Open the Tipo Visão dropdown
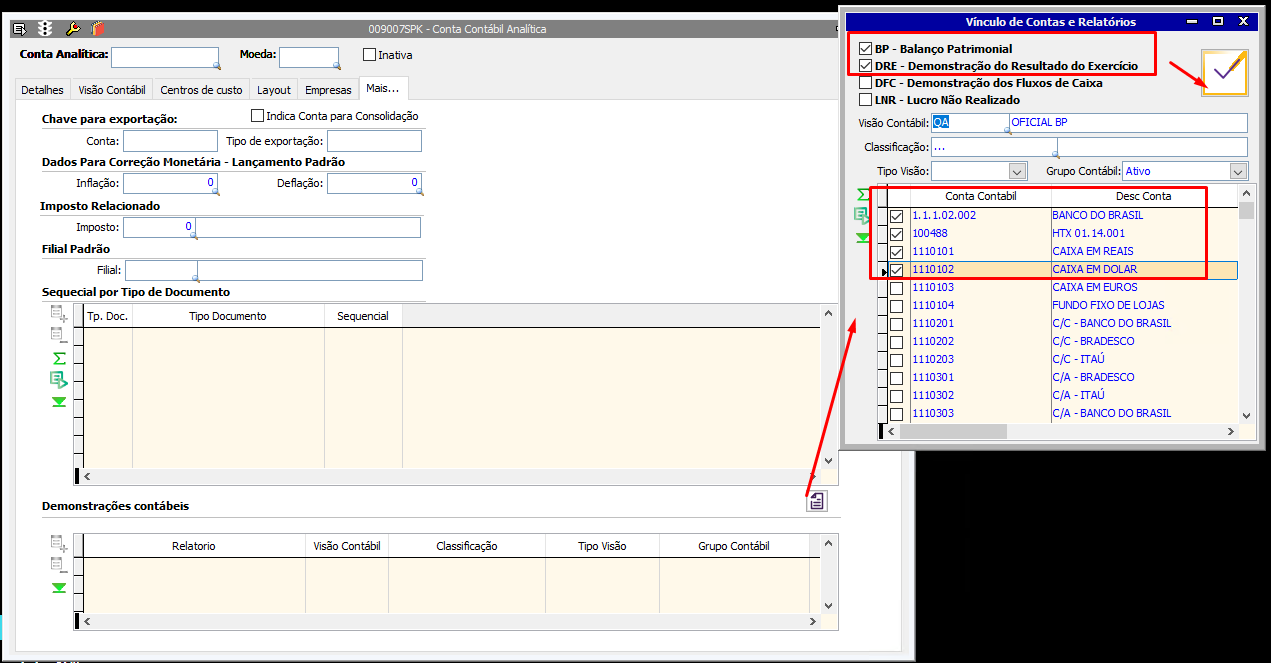 (x=1018, y=171)
